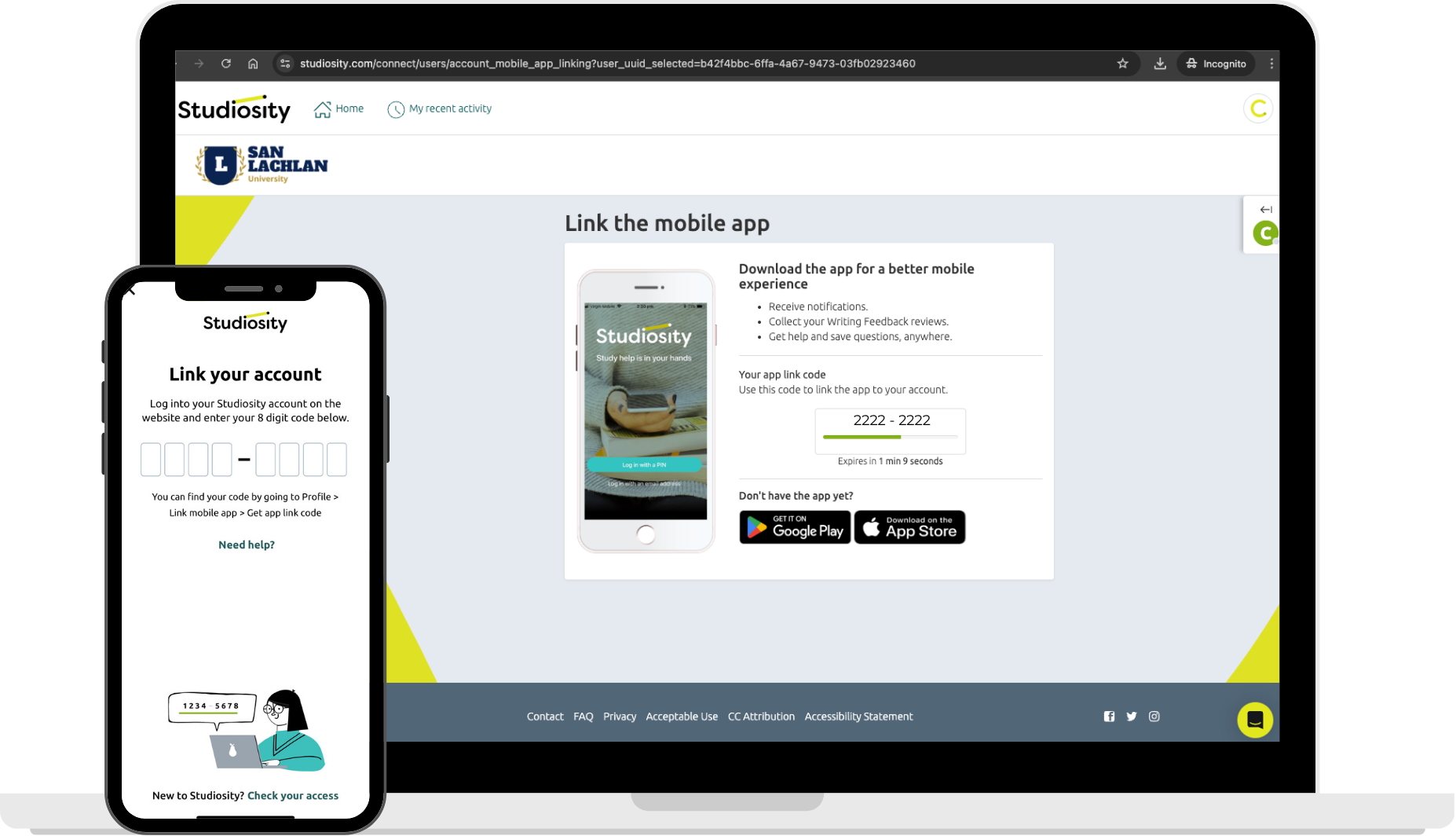The image size is (1456, 836).
Task: Click the Get it on Google Play badge
Action: 794,527
